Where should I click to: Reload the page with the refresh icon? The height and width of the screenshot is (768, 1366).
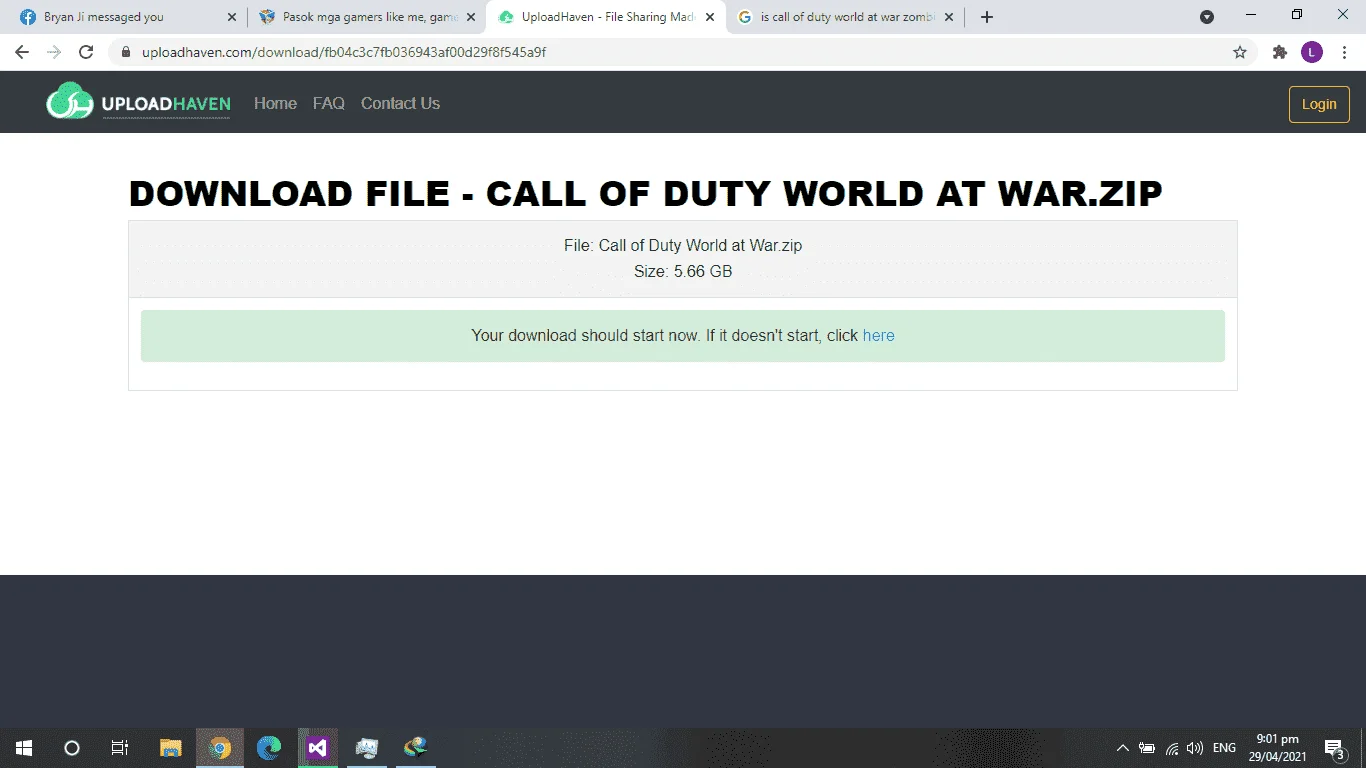(86, 52)
